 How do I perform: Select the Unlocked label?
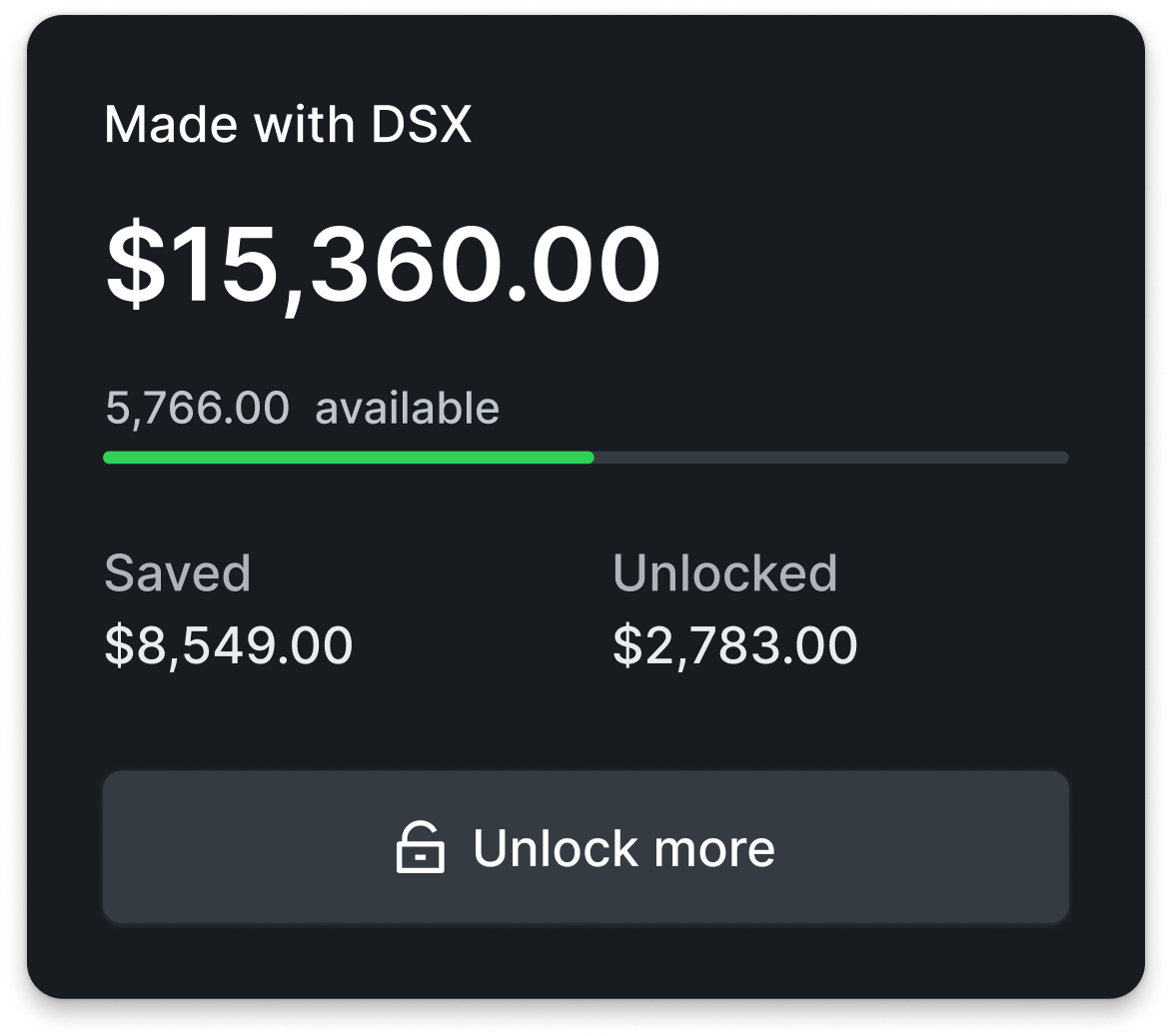pos(726,573)
